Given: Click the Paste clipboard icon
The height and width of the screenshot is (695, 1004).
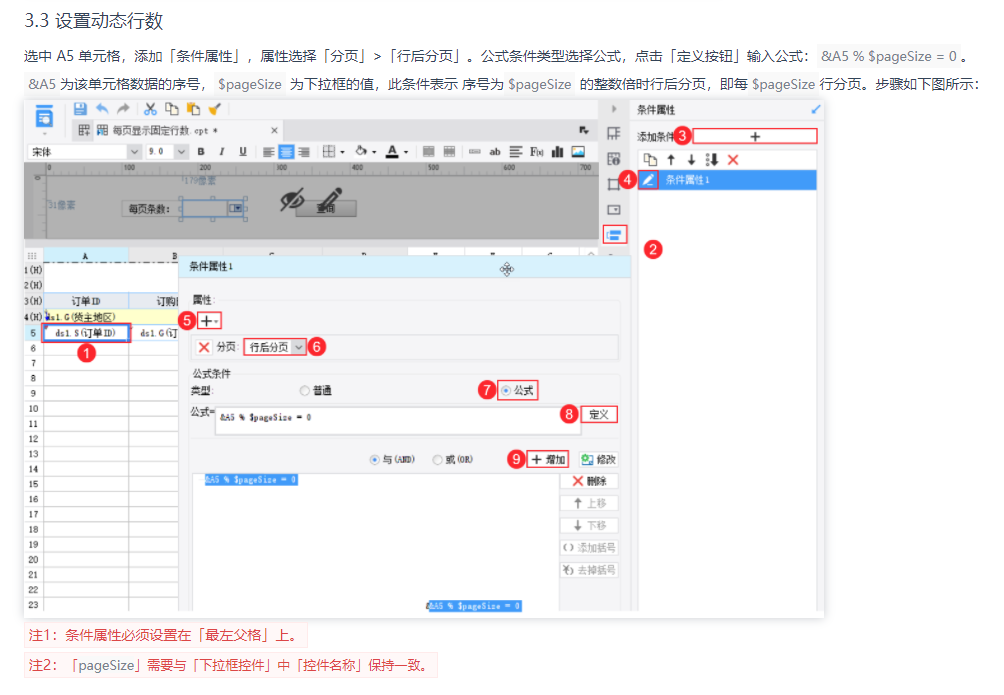Looking at the screenshot, I should click(193, 109).
